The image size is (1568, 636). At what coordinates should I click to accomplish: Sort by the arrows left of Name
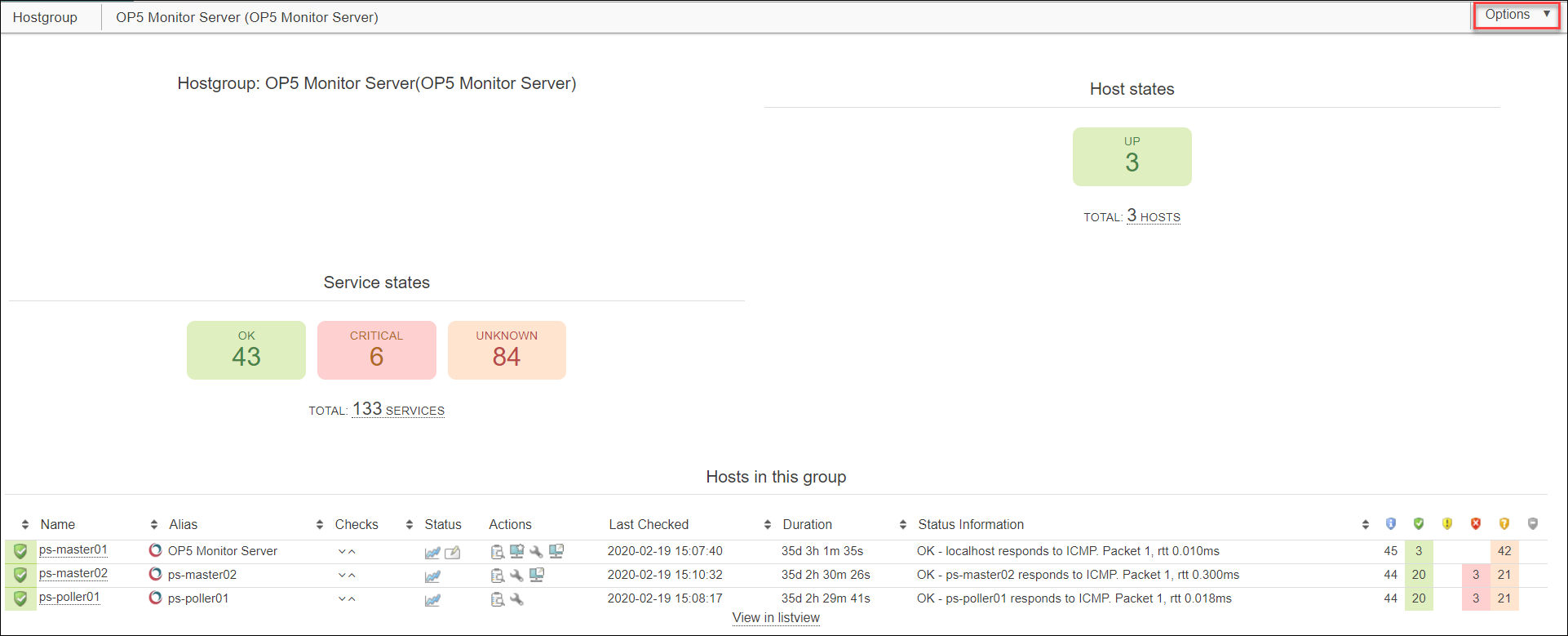coord(25,525)
